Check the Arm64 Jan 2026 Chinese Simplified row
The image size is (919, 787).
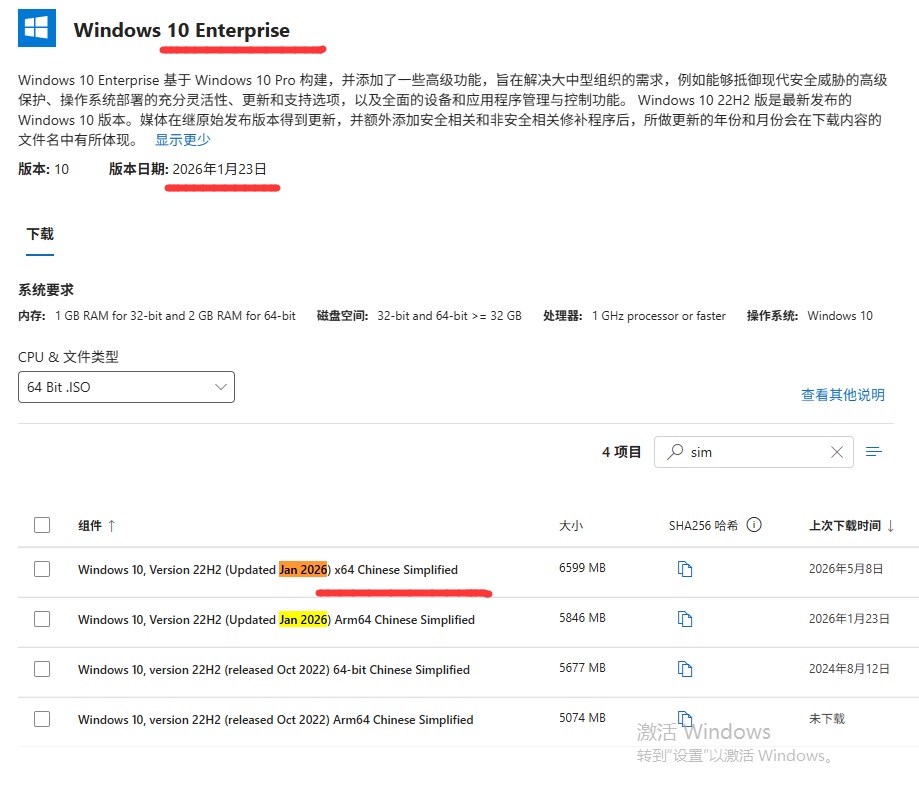pos(42,619)
